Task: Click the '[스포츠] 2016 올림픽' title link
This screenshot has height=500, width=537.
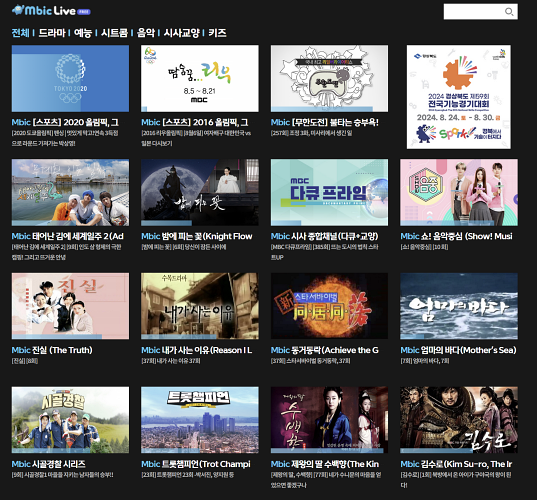Action: pyautogui.click(x=195, y=122)
